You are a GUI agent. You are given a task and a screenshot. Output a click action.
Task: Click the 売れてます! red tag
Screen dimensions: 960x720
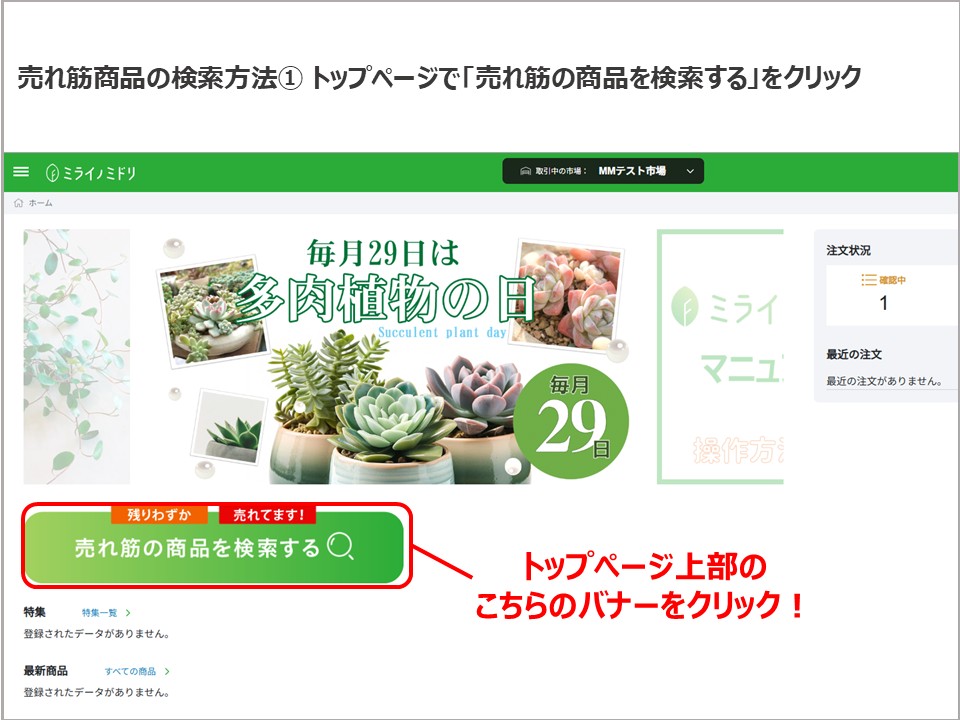268,514
